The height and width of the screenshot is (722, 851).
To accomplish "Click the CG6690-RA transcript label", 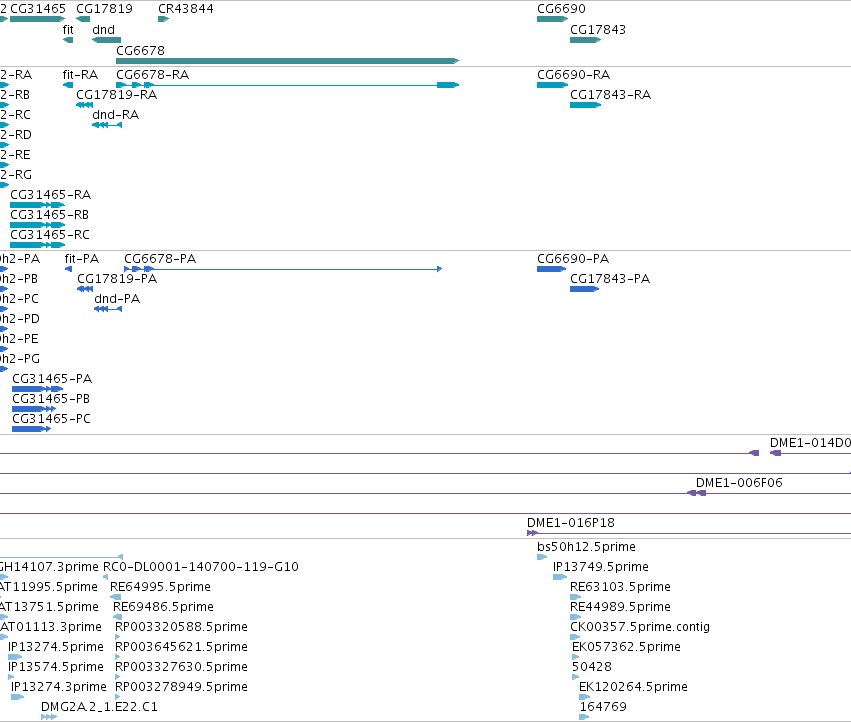I will (574, 74).
